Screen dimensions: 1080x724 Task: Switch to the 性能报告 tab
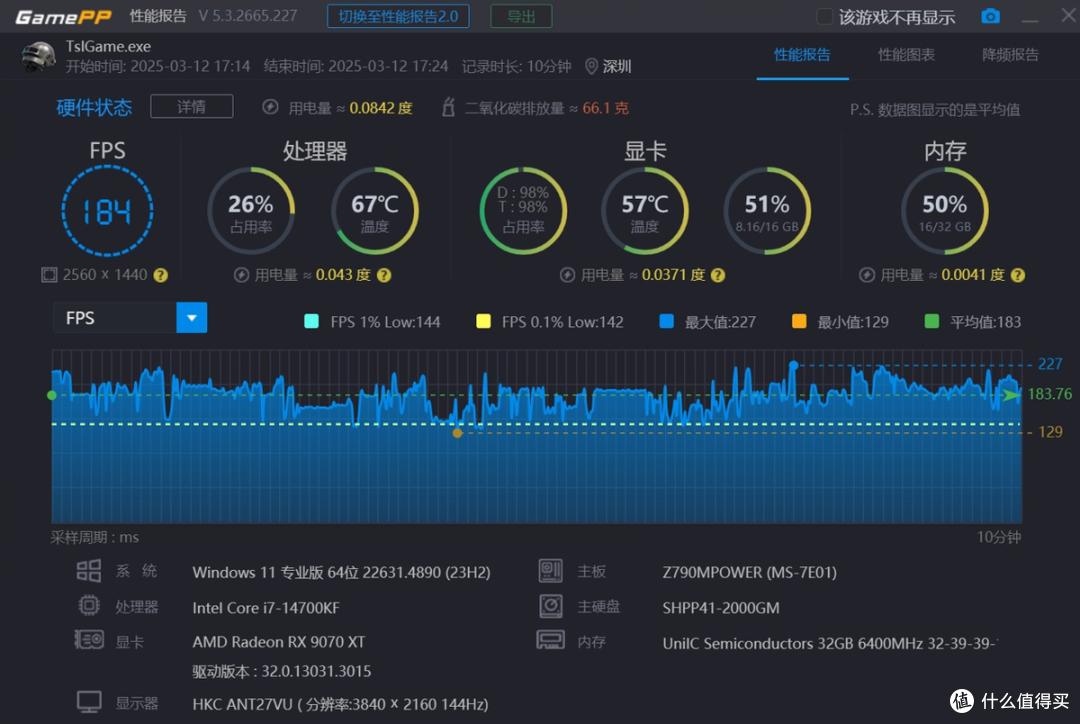point(802,55)
